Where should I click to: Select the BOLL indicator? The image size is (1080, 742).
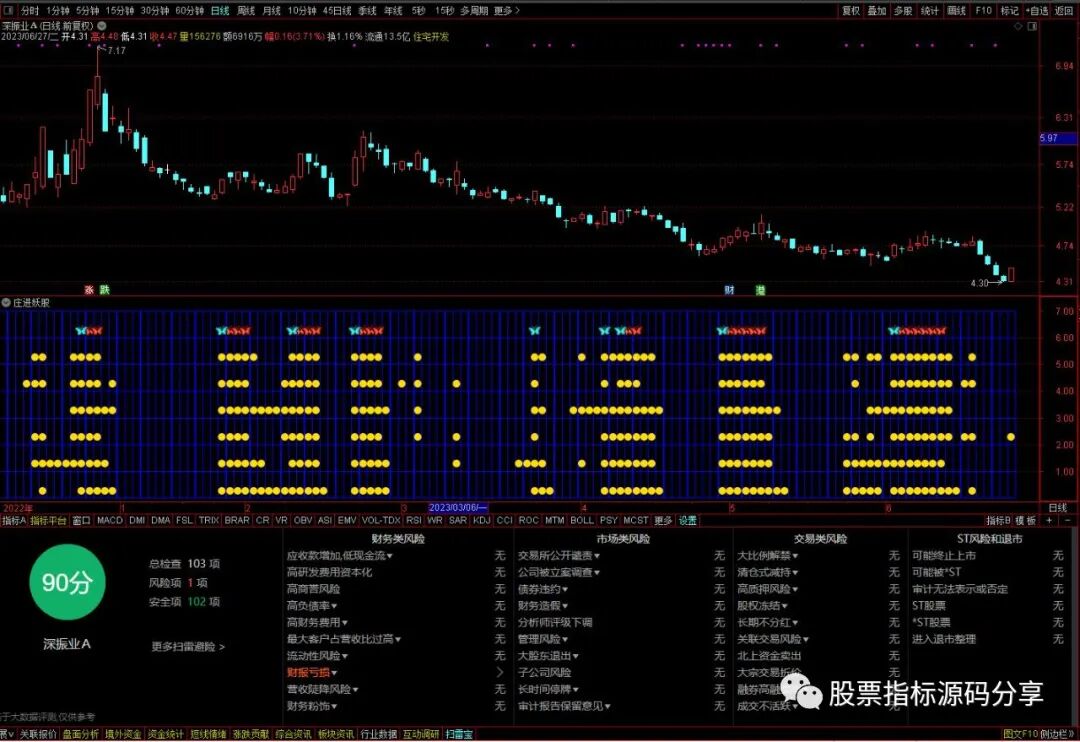point(582,521)
